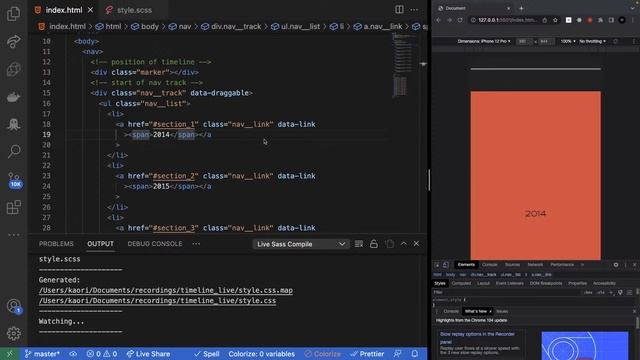Open the 100% zoom dropdown in device toolbar
The height and width of the screenshot is (360, 640).
click(568, 41)
